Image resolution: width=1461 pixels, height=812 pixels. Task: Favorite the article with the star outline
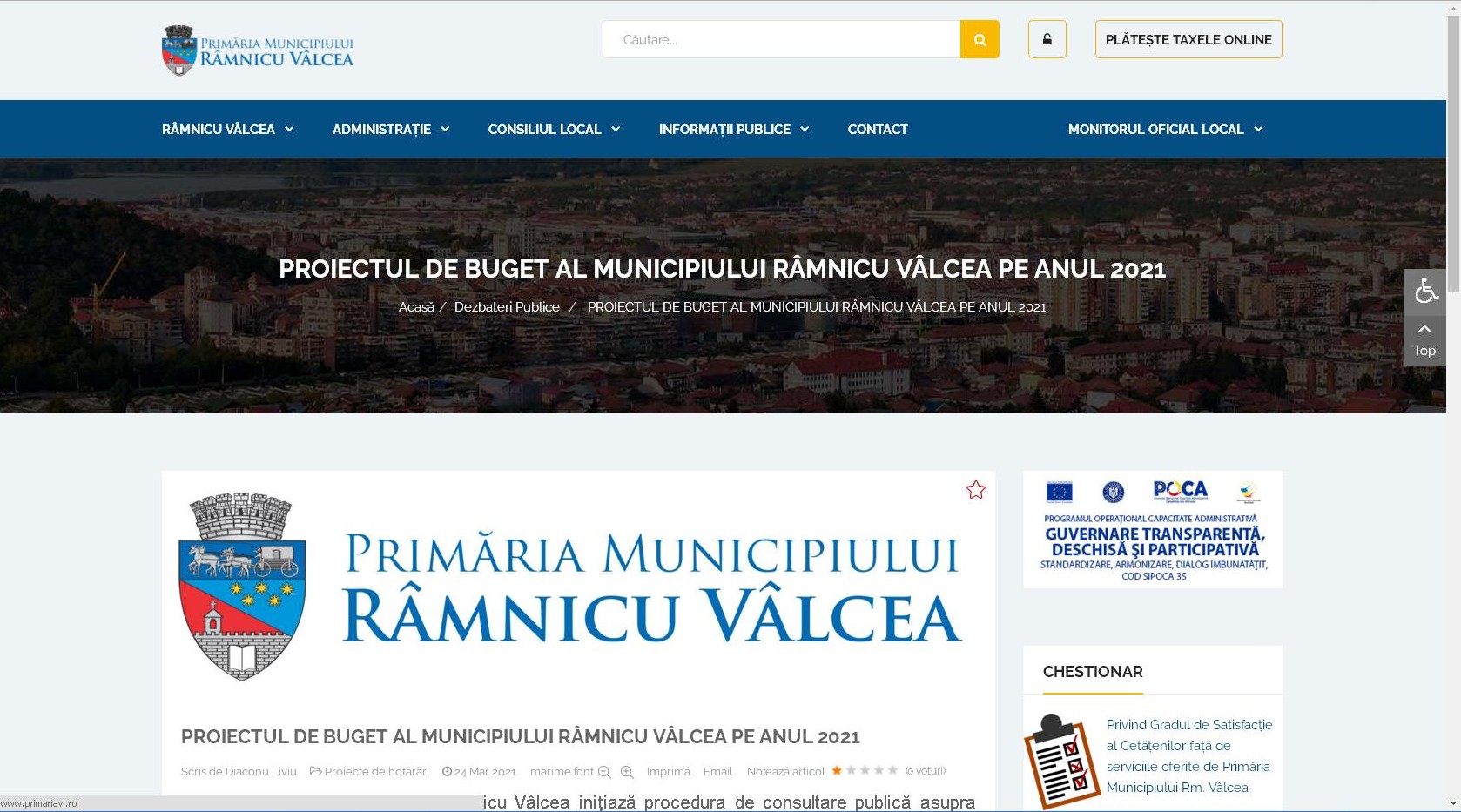[x=975, y=489]
